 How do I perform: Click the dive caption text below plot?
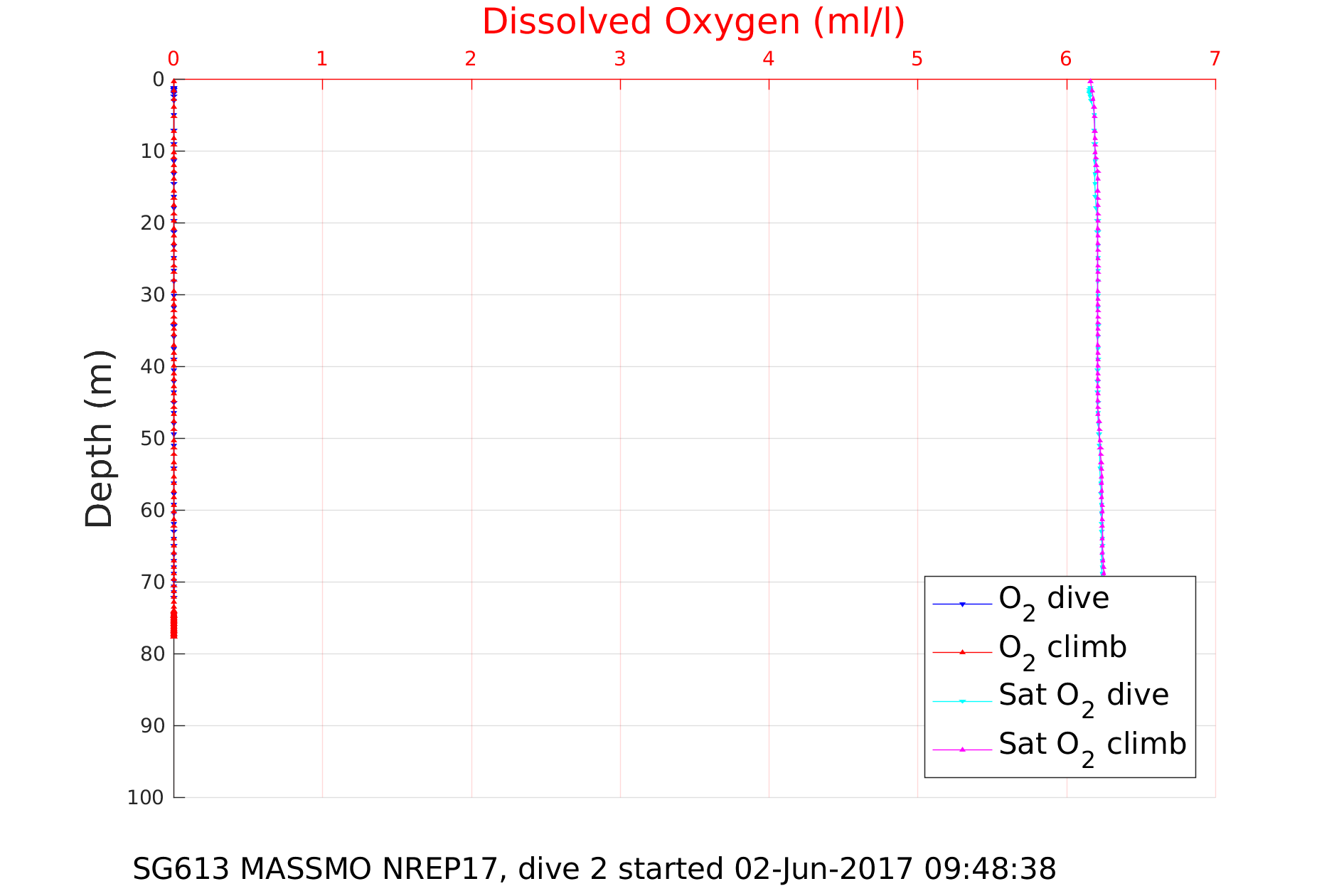pyautogui.click(x=594, y=869)
